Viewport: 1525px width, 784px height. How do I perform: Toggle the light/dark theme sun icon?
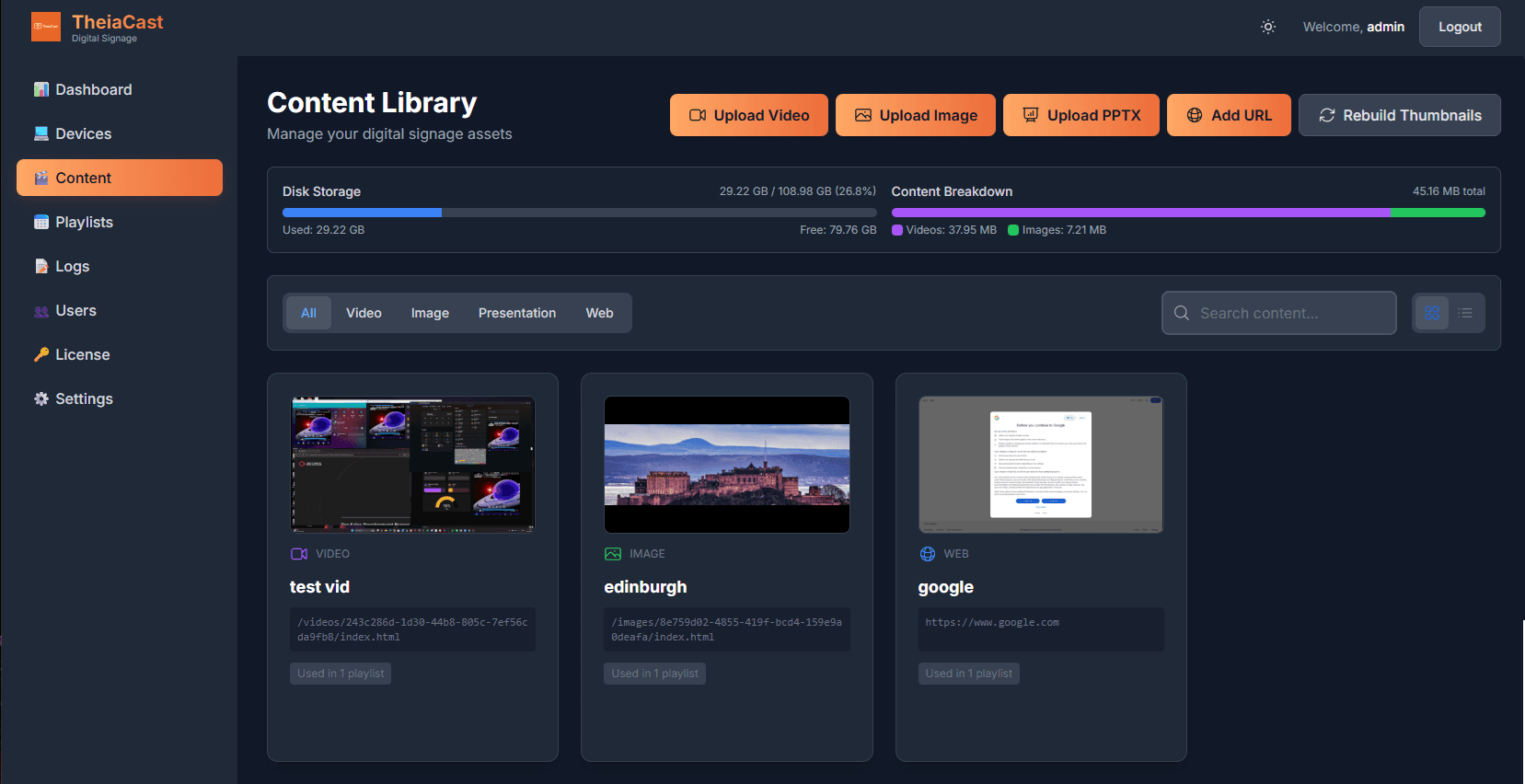tap(1268, 27)
